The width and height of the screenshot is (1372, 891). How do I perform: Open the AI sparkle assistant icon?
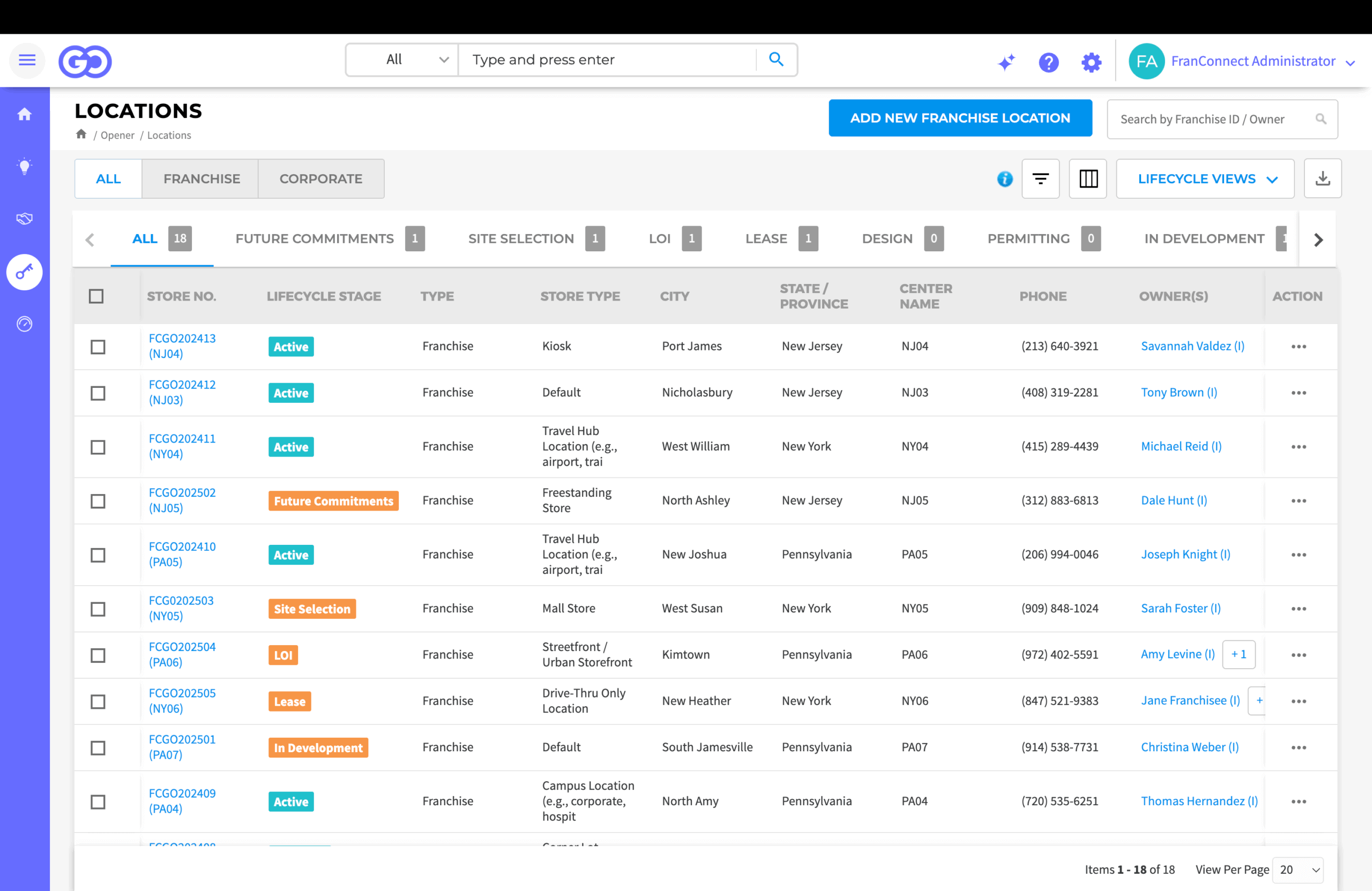coord(1006,62)
